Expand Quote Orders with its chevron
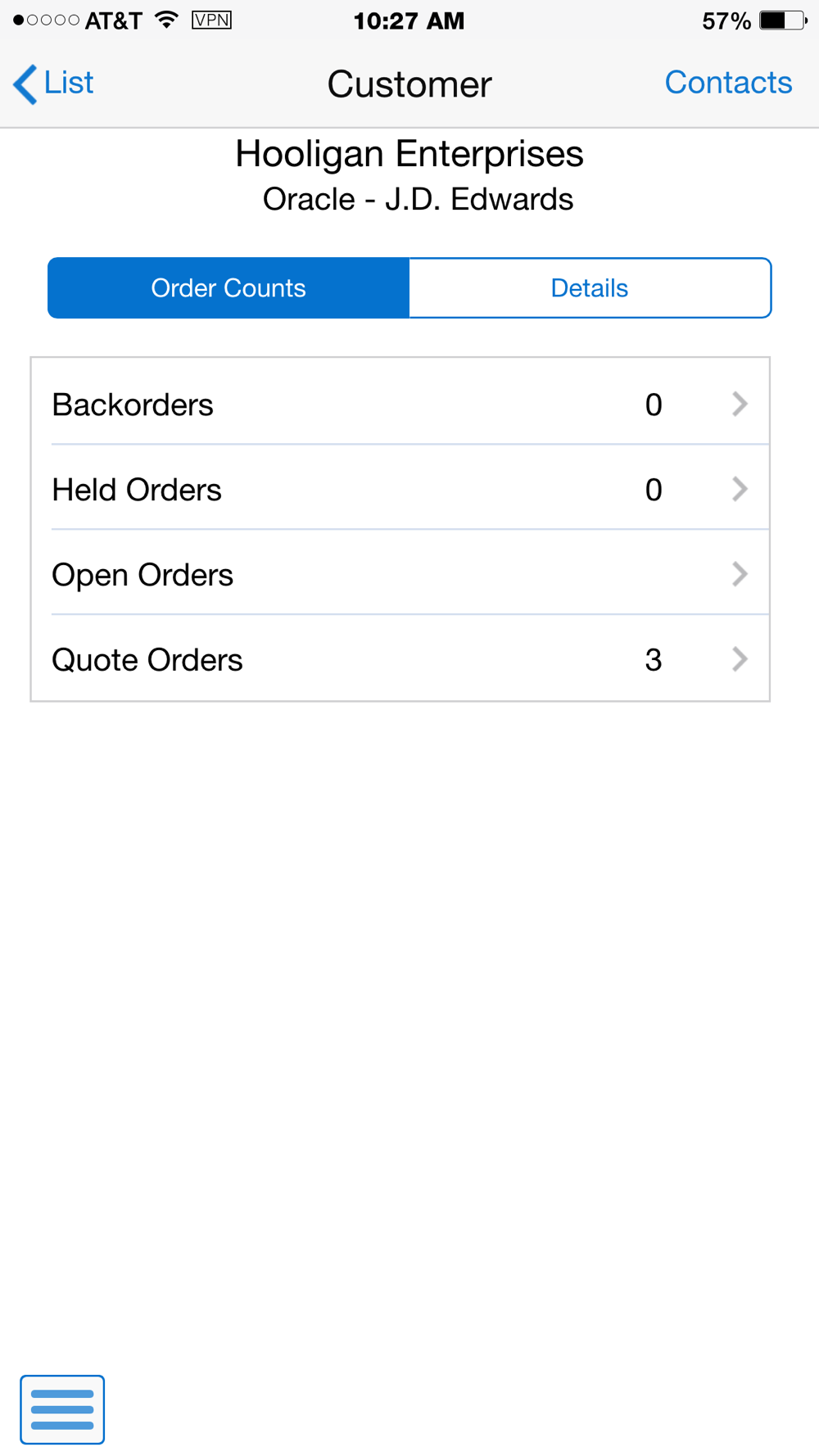 pyautogui.click(x=740, y=659)
